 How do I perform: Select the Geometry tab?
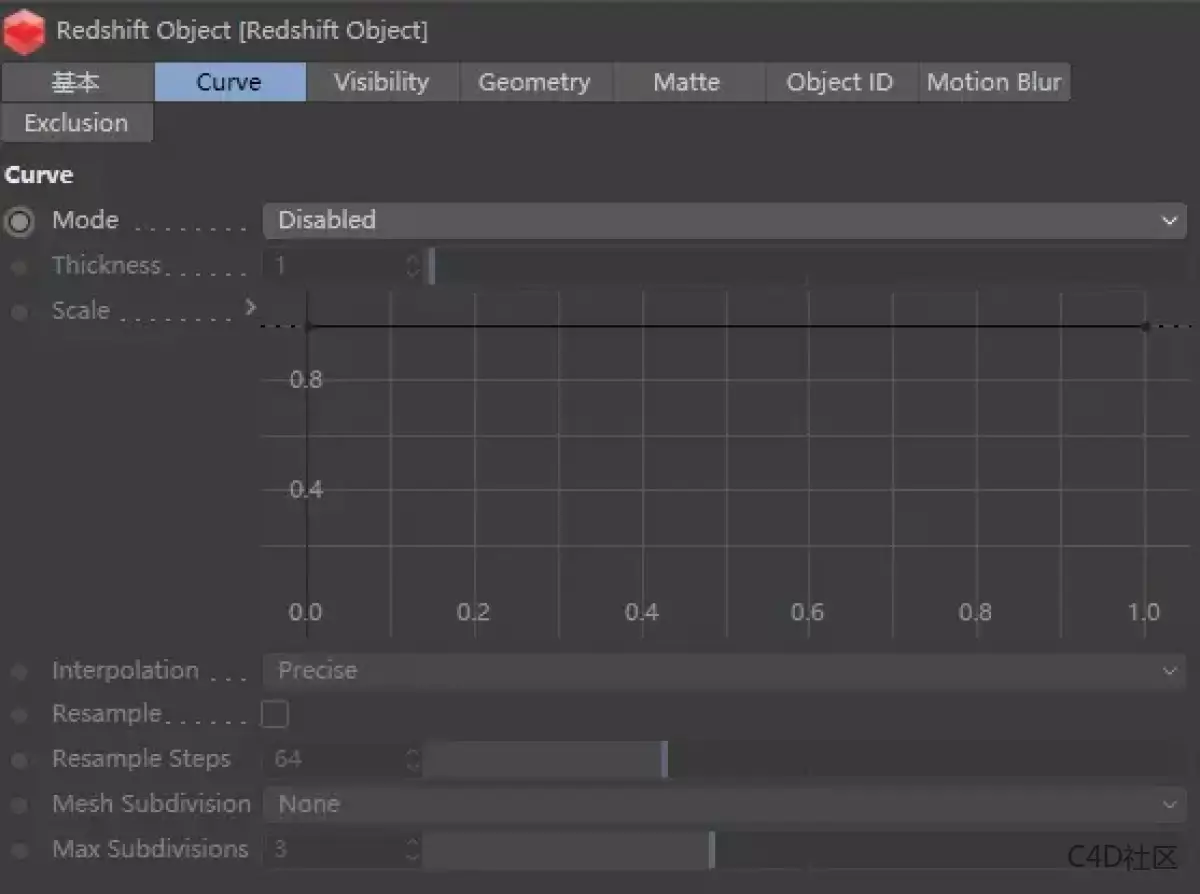coord(534,82)
